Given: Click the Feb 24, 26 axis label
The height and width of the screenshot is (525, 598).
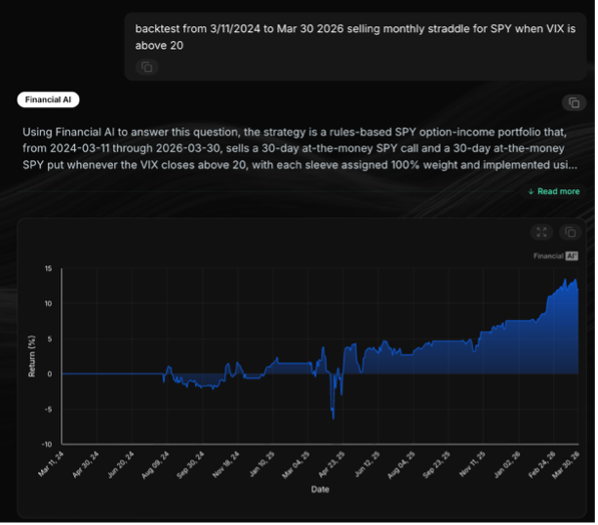Looking at the screenshot, I should [x=542, y=464].
